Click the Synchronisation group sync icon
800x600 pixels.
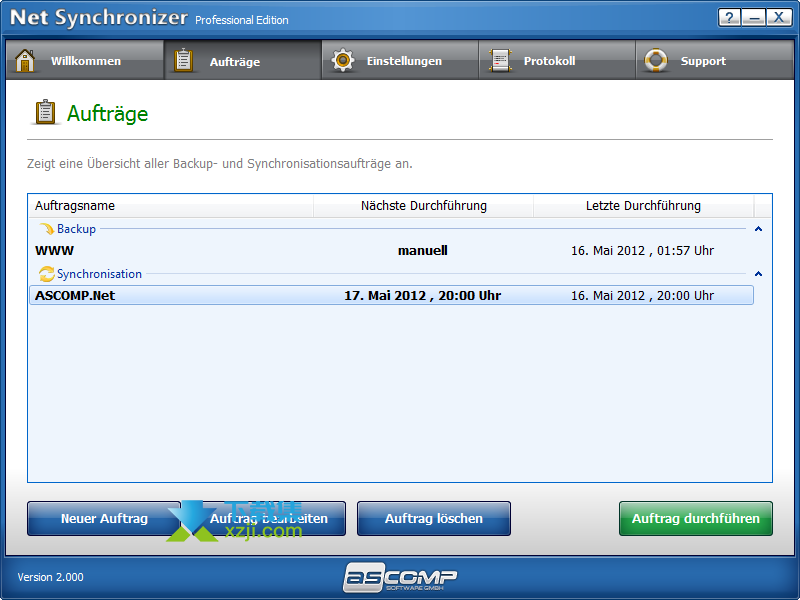[46, 274]
